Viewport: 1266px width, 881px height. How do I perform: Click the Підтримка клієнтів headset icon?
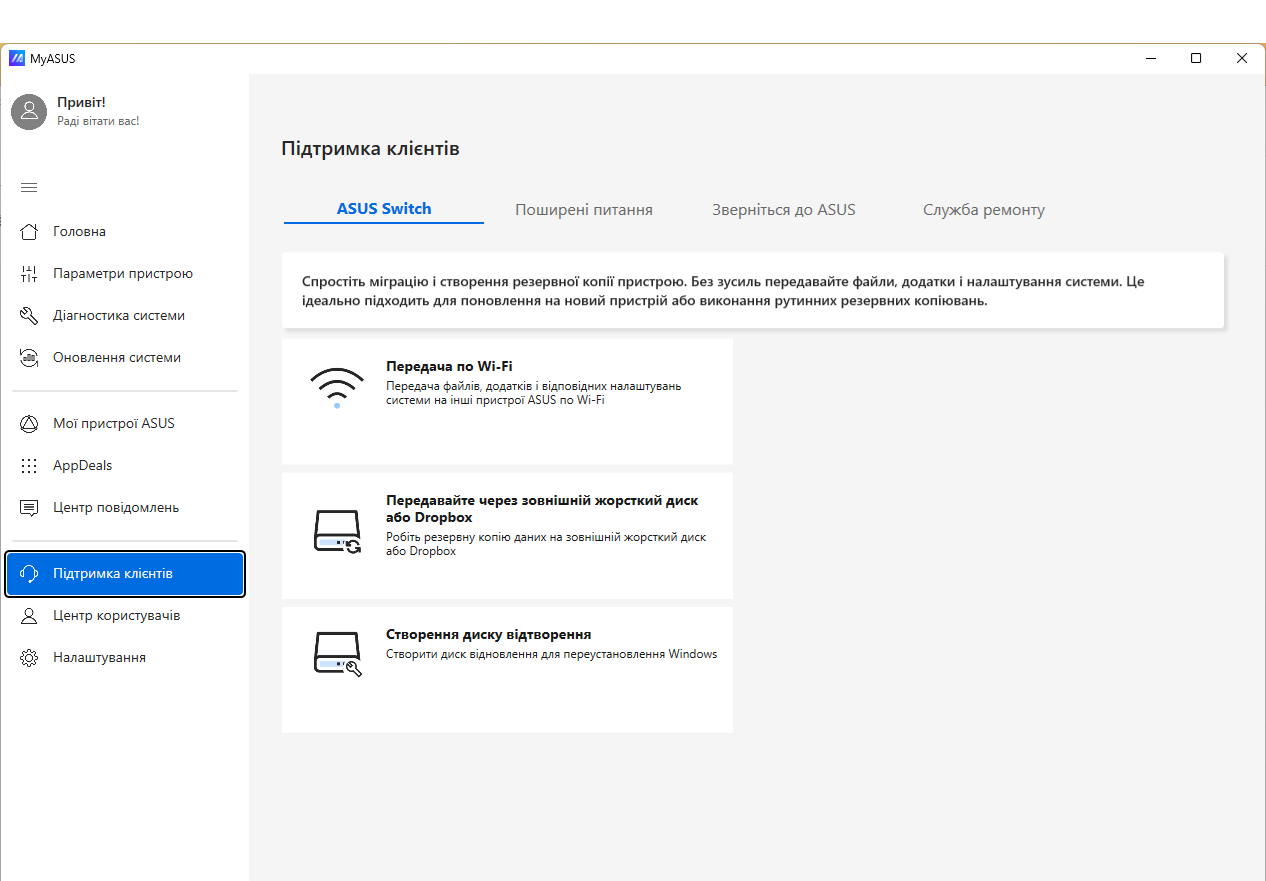(x=29, y=574)
